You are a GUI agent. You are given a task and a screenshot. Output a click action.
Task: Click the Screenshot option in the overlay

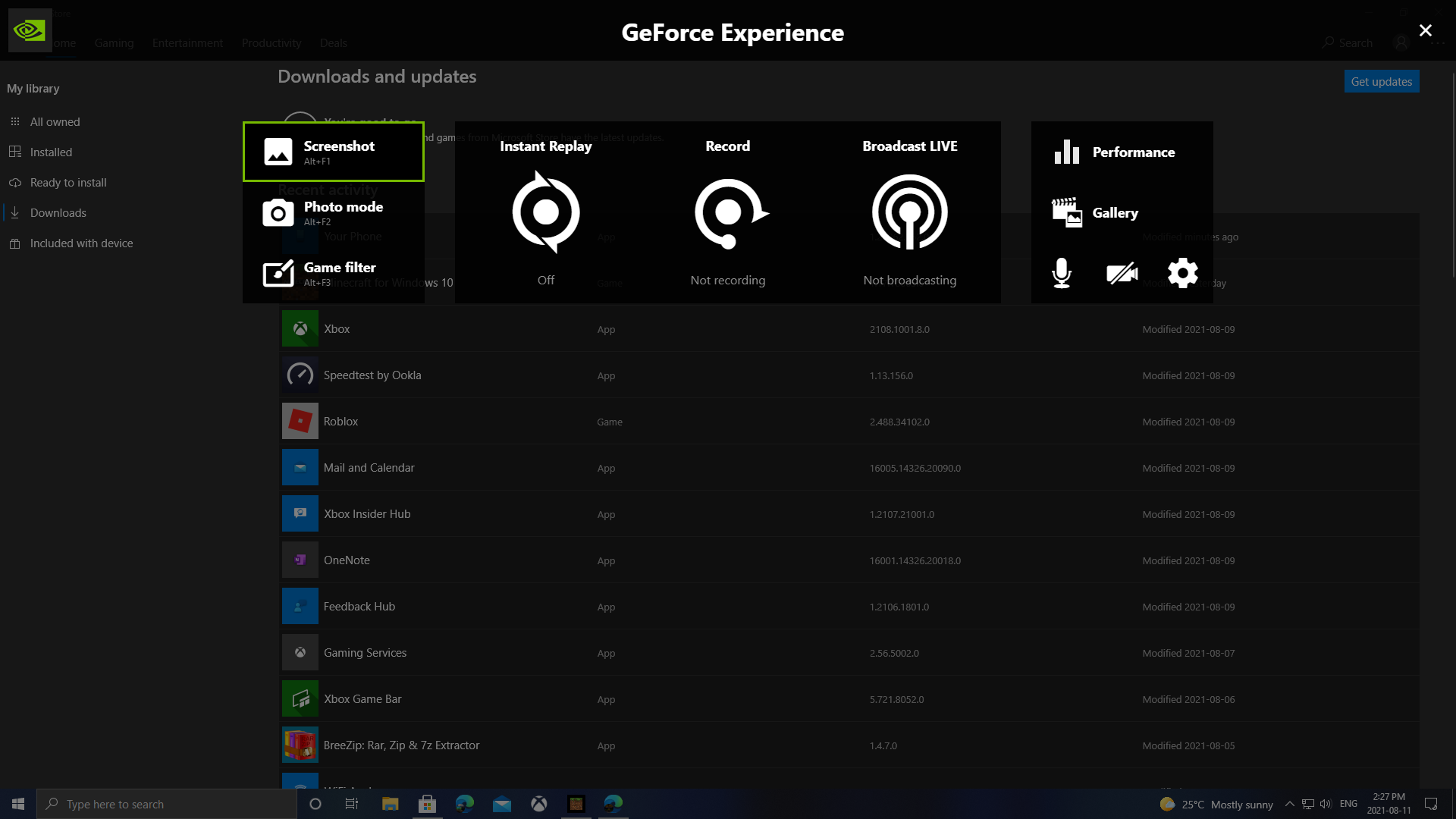[x=333, y=152]
